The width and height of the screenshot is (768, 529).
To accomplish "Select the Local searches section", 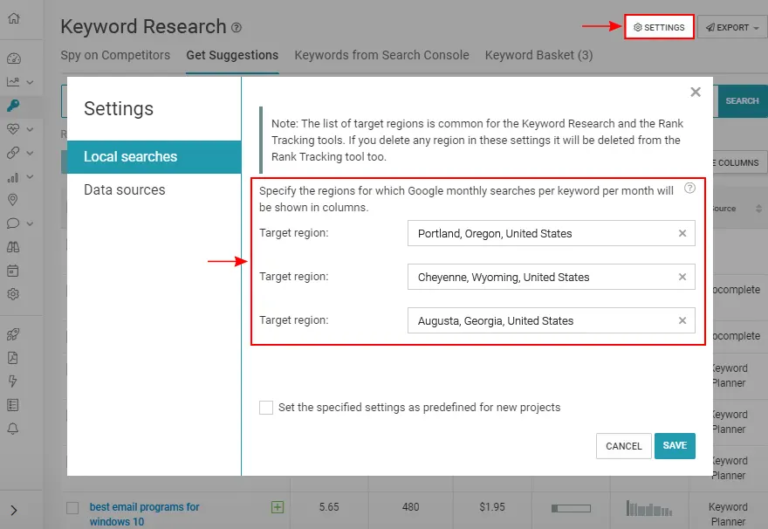I will click(130, 157).
